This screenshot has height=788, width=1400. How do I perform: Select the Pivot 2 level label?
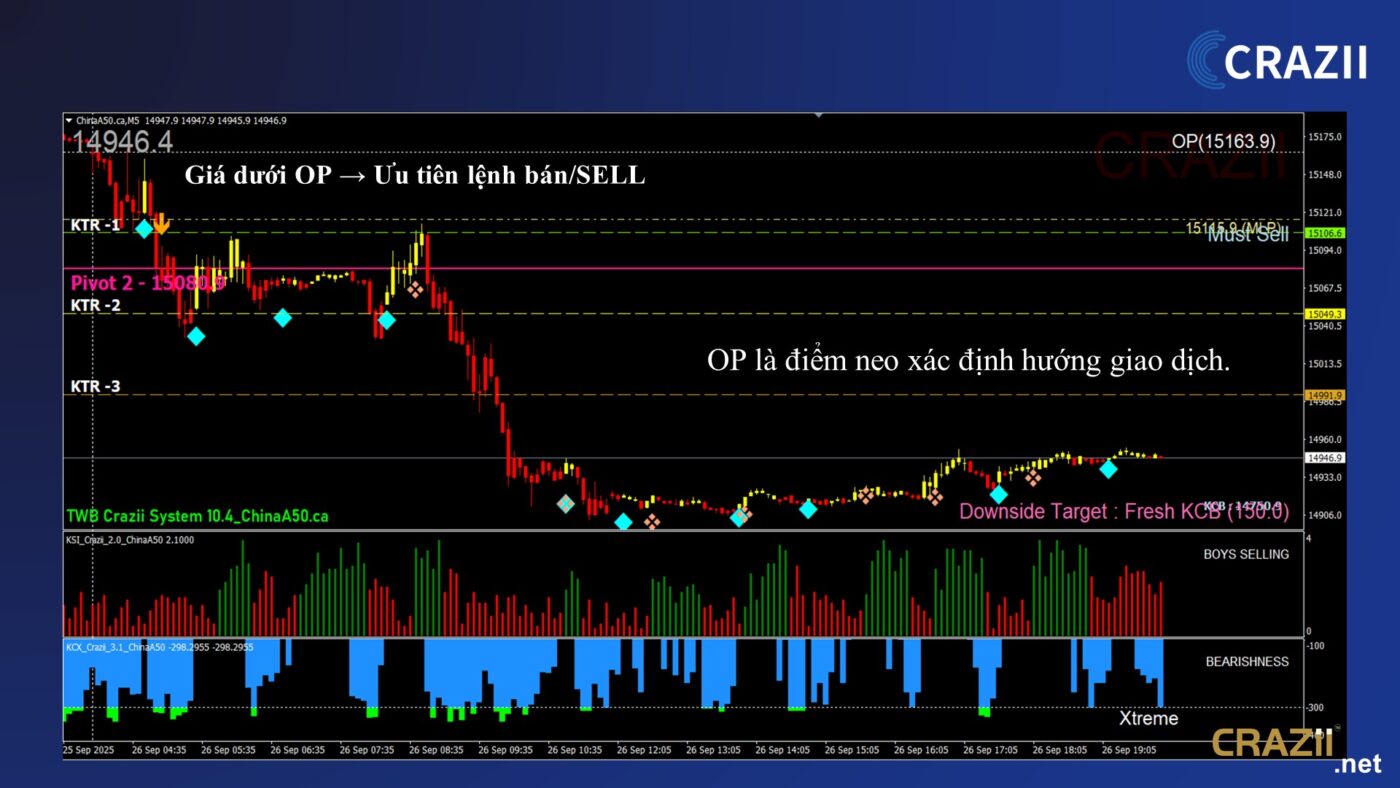coord(145,283)
